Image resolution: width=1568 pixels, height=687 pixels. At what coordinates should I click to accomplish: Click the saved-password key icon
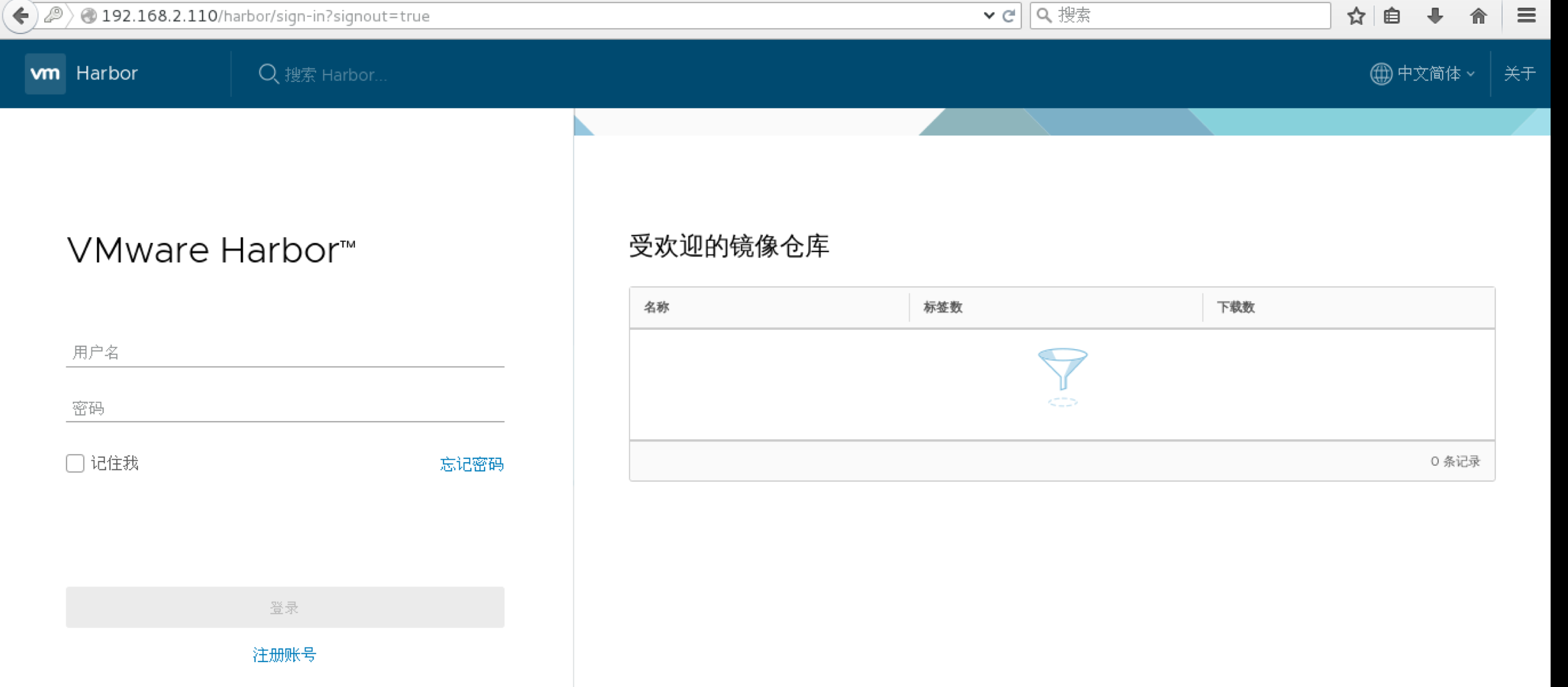54,15
